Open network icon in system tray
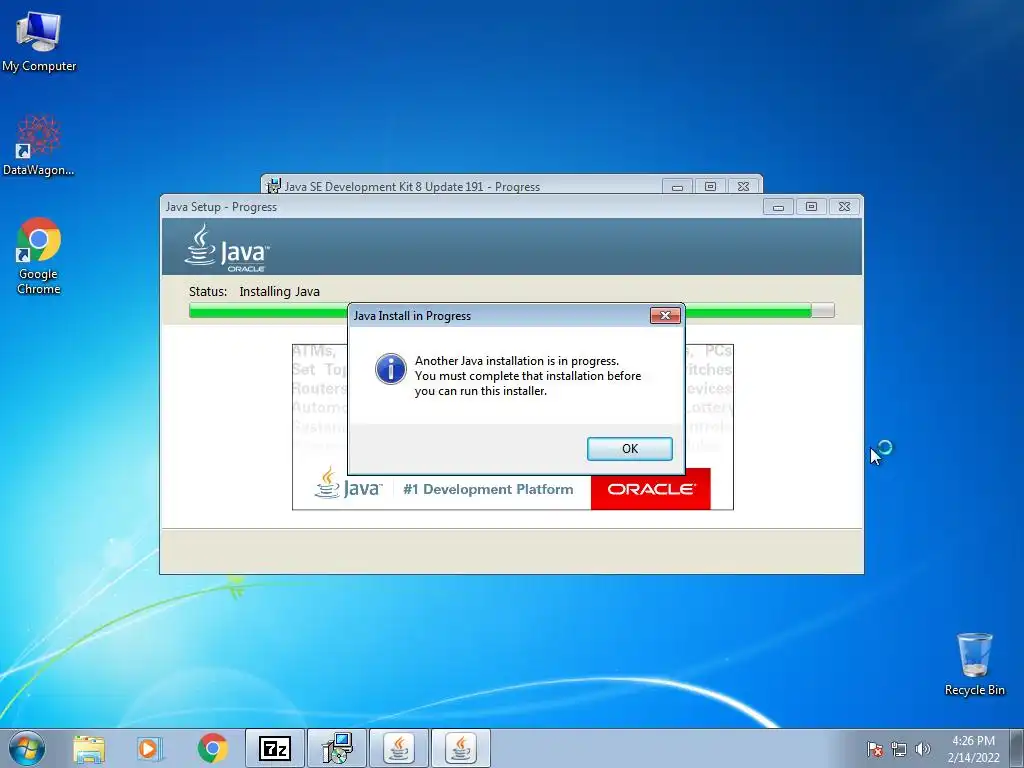The width and height of the screenshot is (1024, 768). pyautogui.click(x=899, y=749)
